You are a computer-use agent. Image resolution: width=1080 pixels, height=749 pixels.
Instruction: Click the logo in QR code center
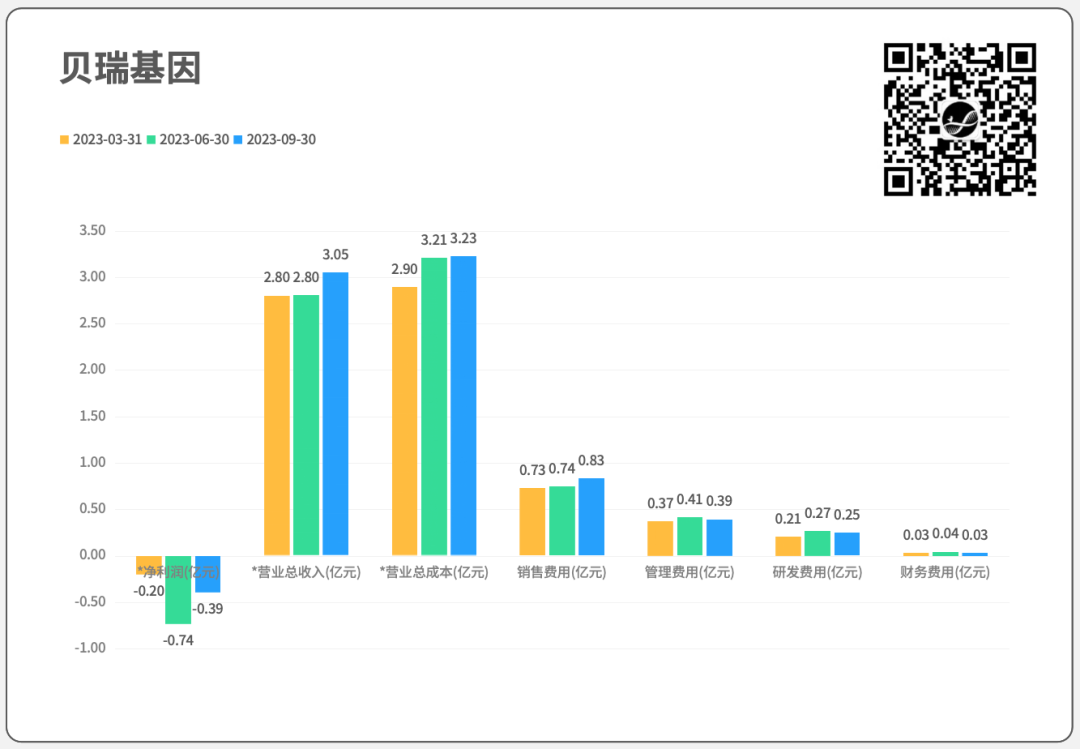961,120
